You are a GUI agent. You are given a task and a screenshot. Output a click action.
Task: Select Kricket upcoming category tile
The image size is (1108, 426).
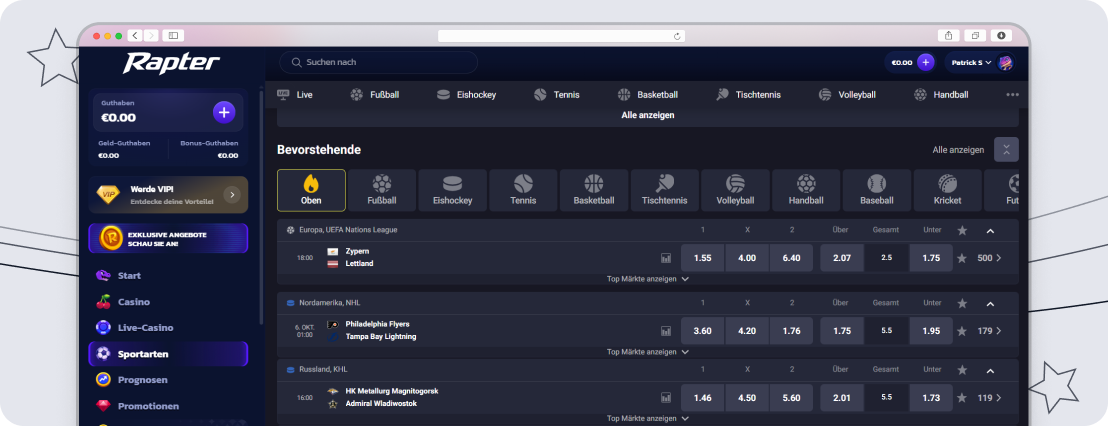point(947,191)
